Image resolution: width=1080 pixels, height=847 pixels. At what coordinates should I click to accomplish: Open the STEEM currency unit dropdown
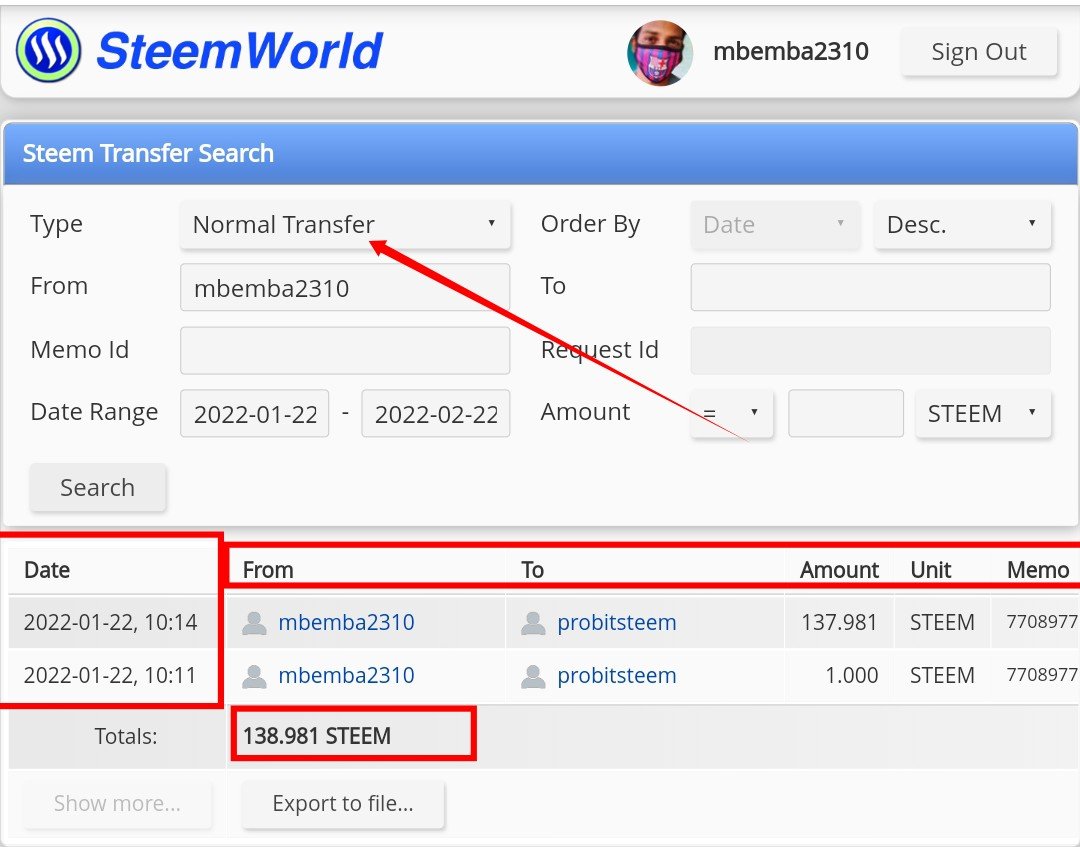point(983,413)
